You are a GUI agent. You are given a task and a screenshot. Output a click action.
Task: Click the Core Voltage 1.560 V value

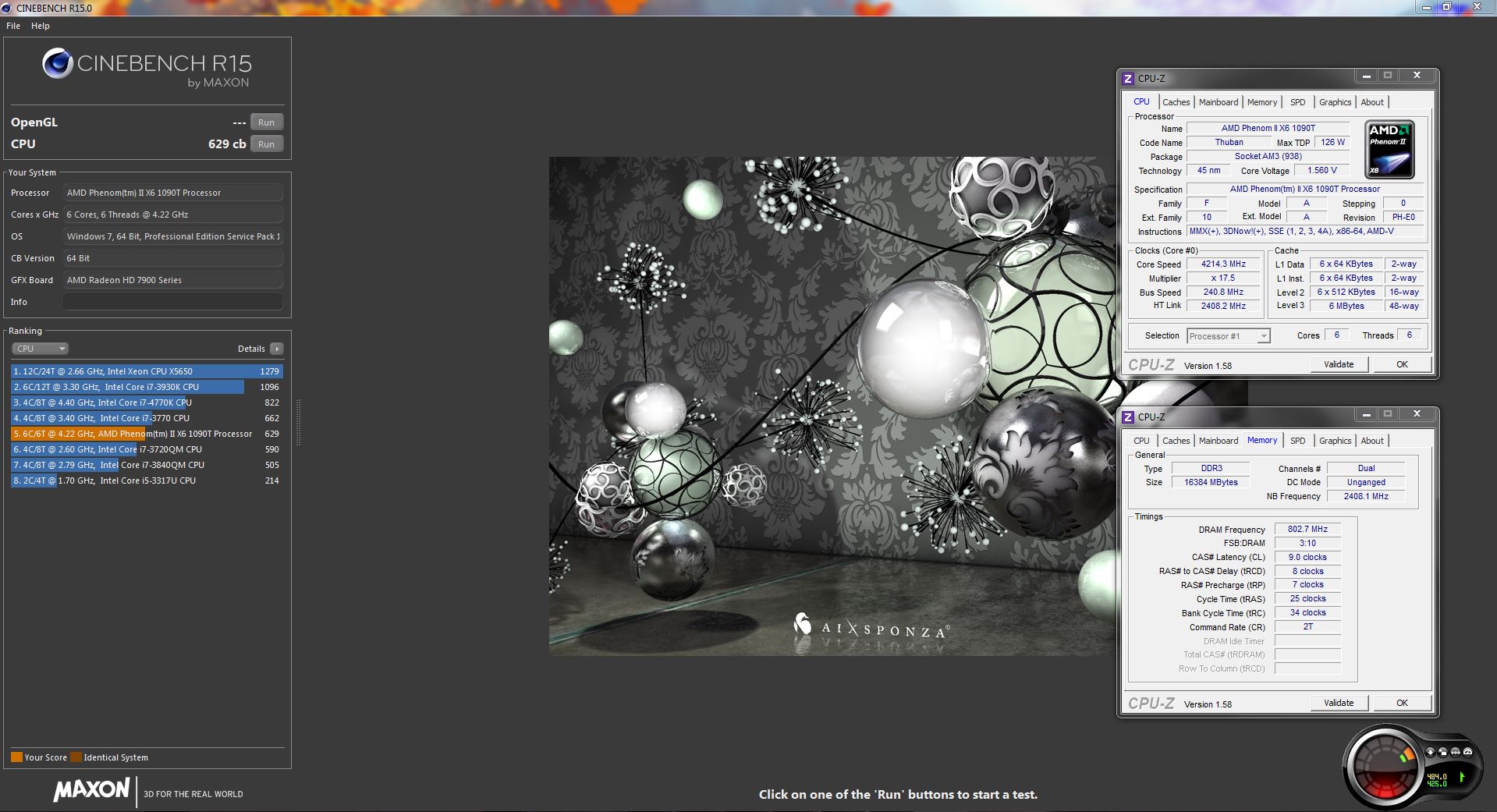click(1322, 170)
